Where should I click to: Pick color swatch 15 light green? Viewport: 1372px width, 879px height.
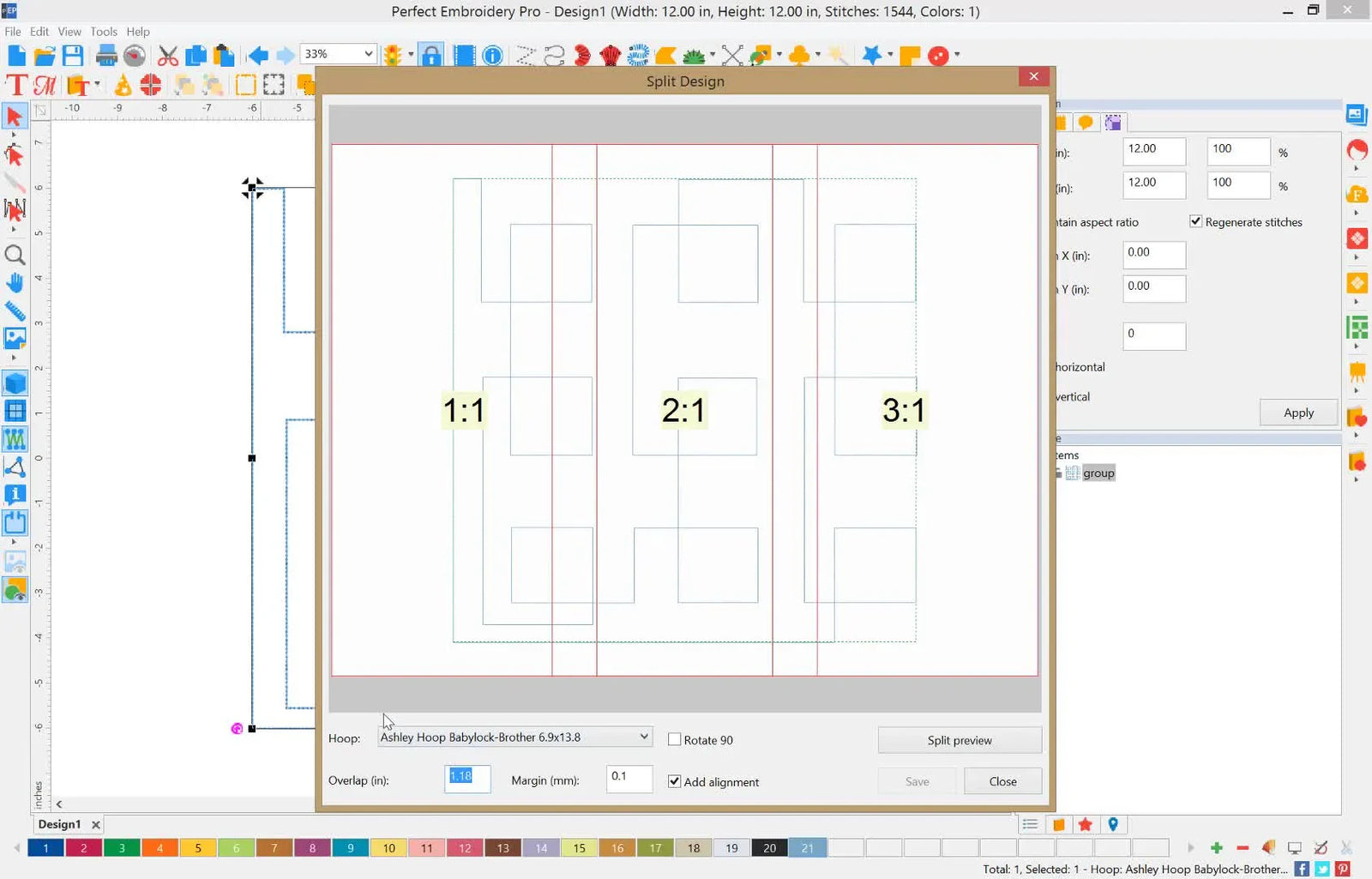click(x=579, y=848)
